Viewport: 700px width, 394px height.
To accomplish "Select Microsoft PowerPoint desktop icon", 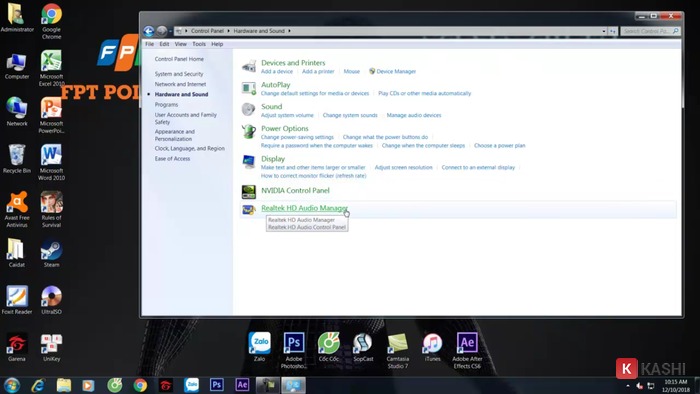I will [51, 115].
